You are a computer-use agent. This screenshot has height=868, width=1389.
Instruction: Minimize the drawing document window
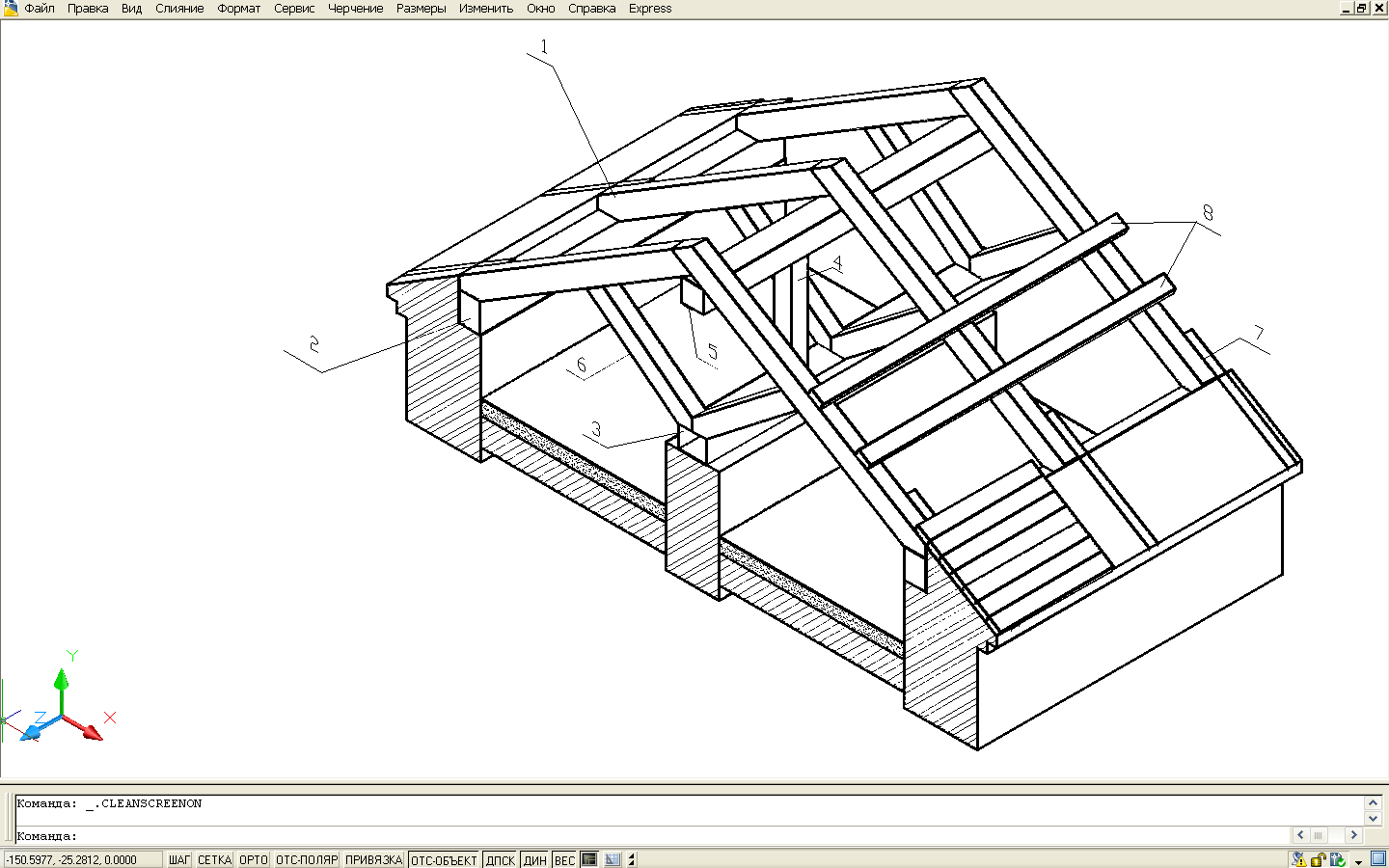(1347, 8)
